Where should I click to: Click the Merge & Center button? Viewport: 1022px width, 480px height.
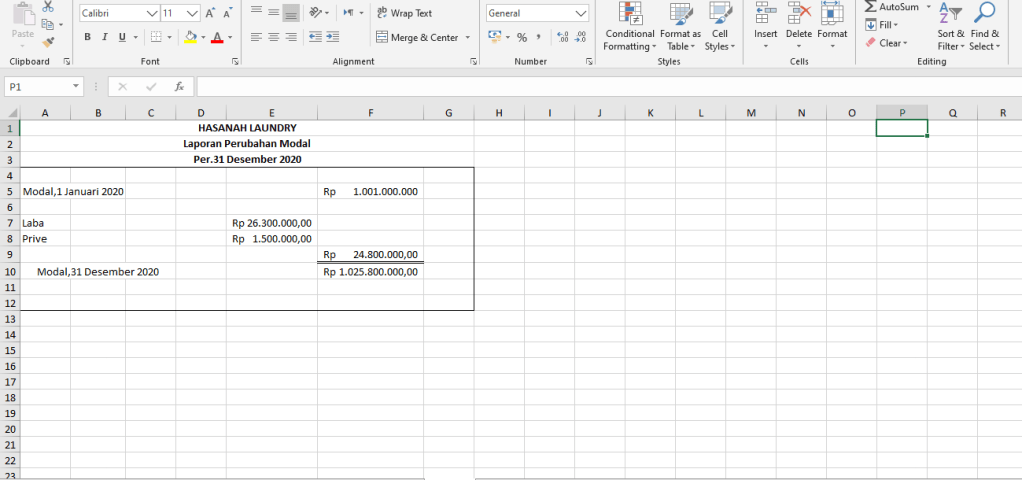[417, 37]
